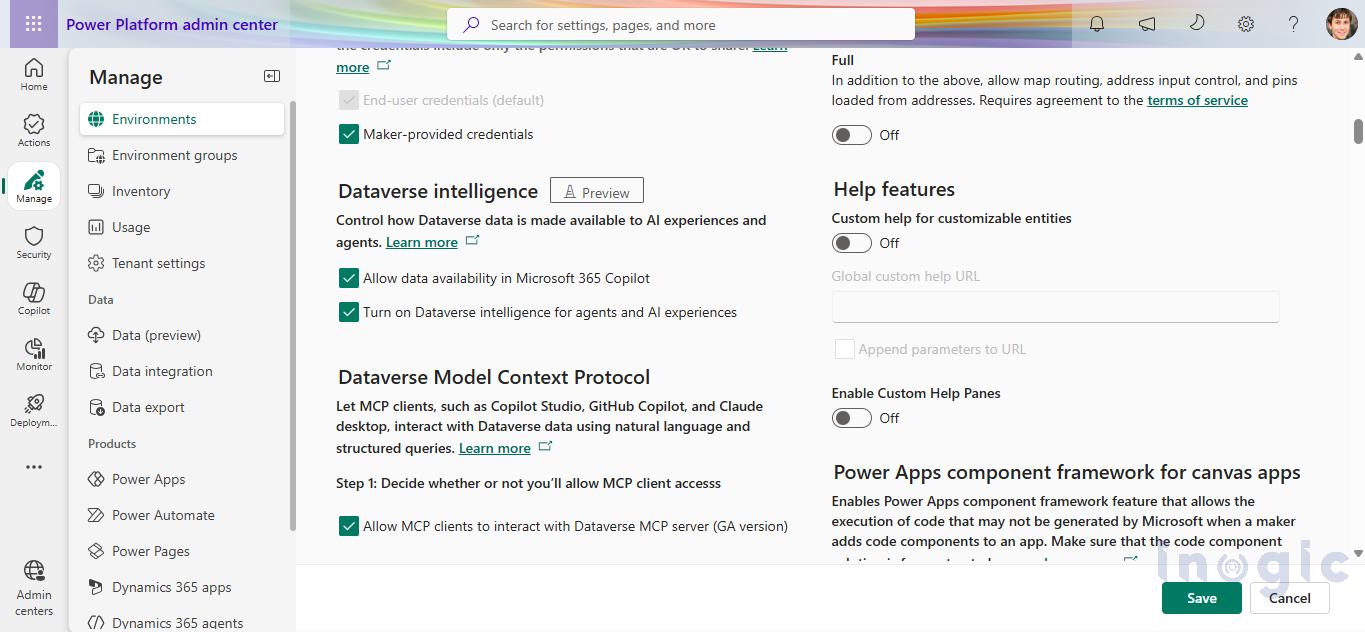Click the page vertical scrollbar thumb
1365x632 pixels.
click(x=1358, y=131)
